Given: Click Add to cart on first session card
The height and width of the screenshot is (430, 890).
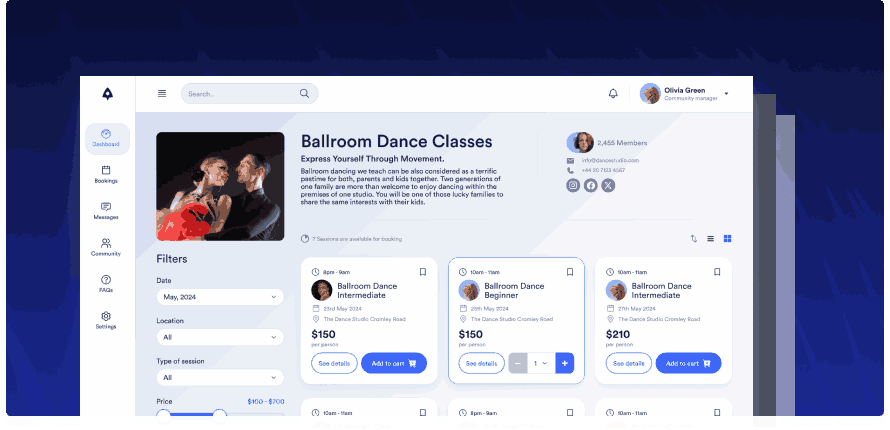Looking at the screenshot, I should click(394, 363).
